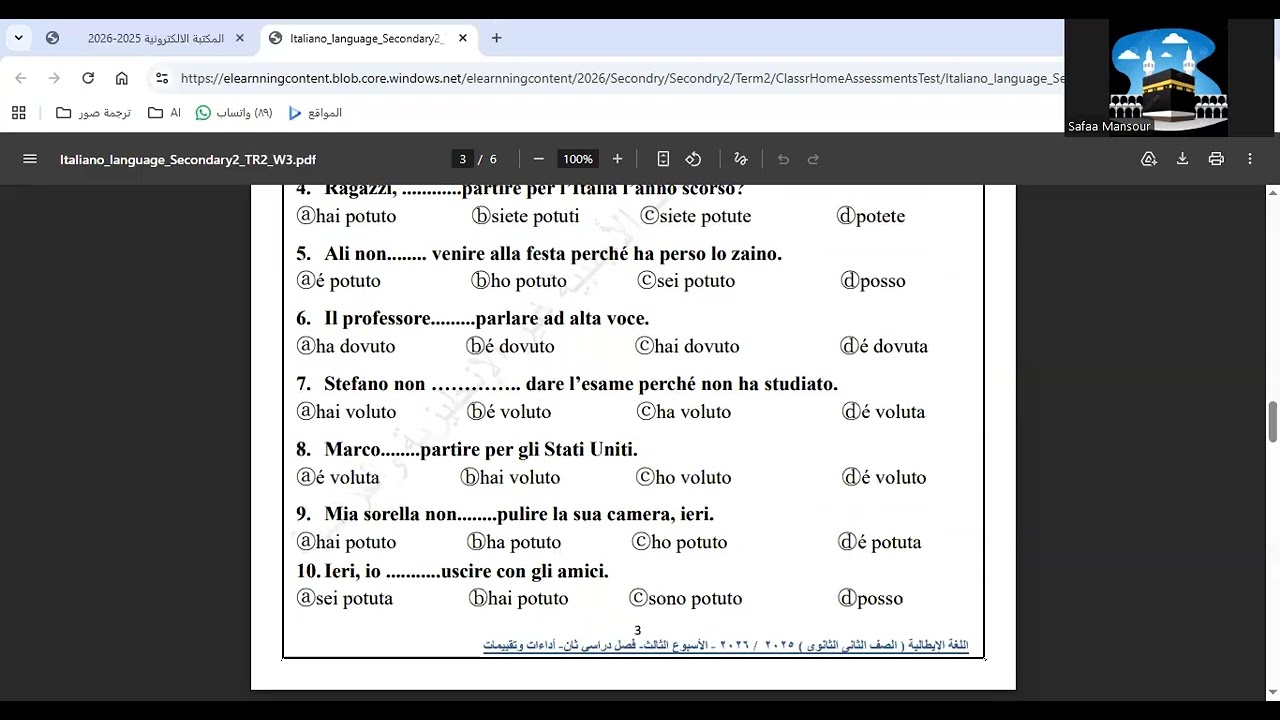Rotate the PDF counterclockwise

pos(693,159)
